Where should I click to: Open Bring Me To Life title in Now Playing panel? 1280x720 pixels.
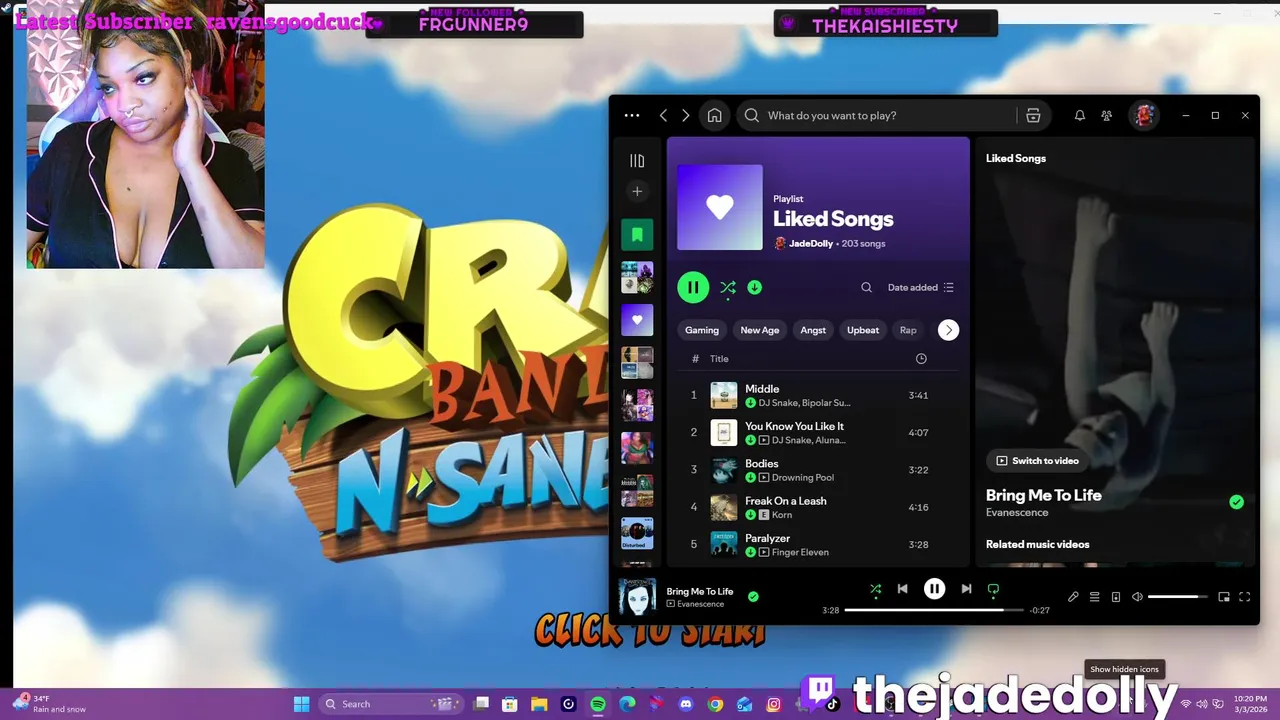1043,495
